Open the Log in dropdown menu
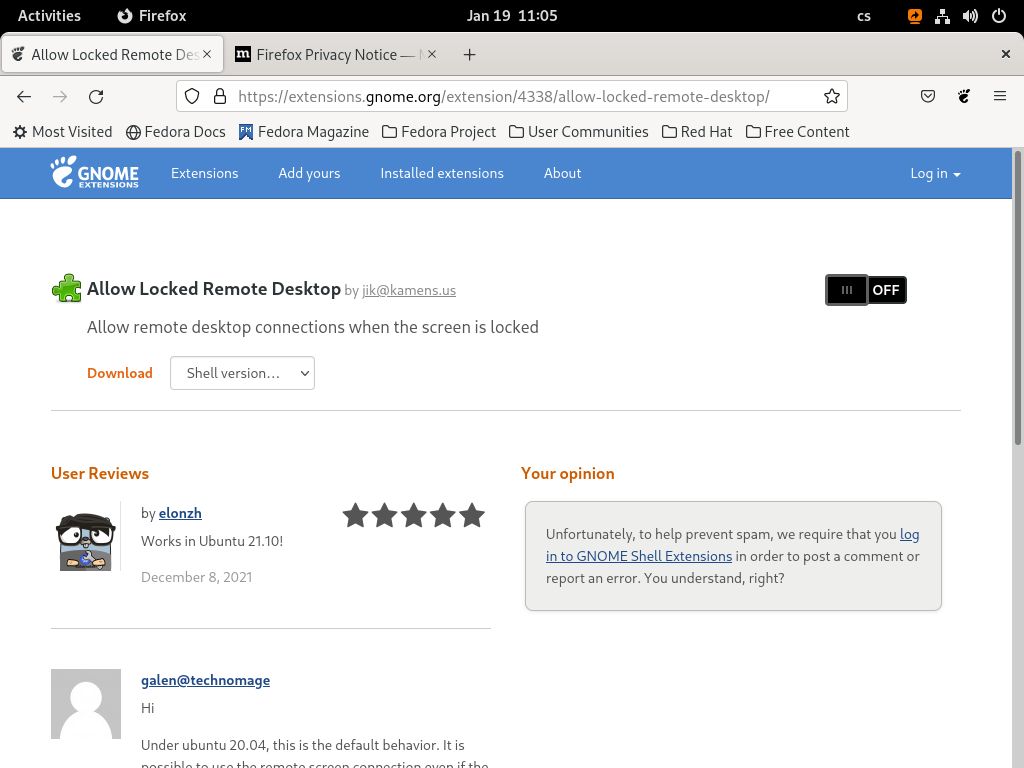The width and height of the screenshot is (1024, 768). 935,173
